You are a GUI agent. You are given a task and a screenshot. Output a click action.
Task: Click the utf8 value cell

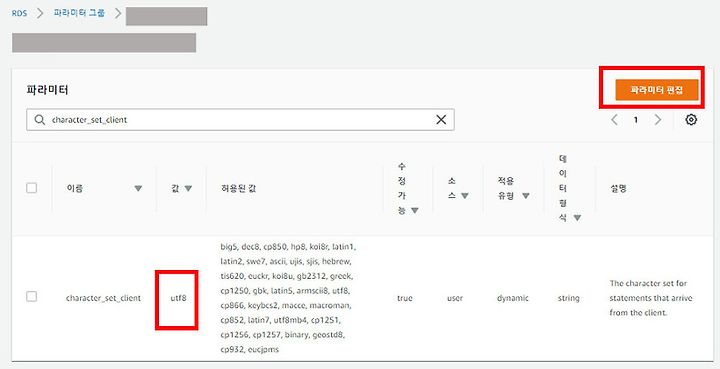click(x=178, y=298)
